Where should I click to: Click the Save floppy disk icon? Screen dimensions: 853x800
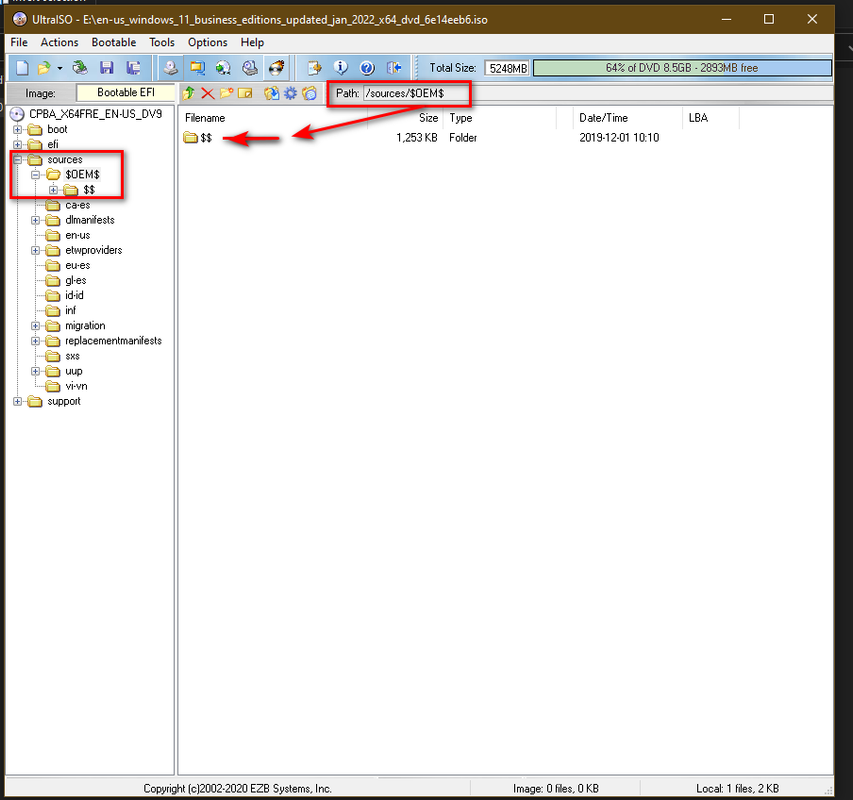(x=107, y=68)
